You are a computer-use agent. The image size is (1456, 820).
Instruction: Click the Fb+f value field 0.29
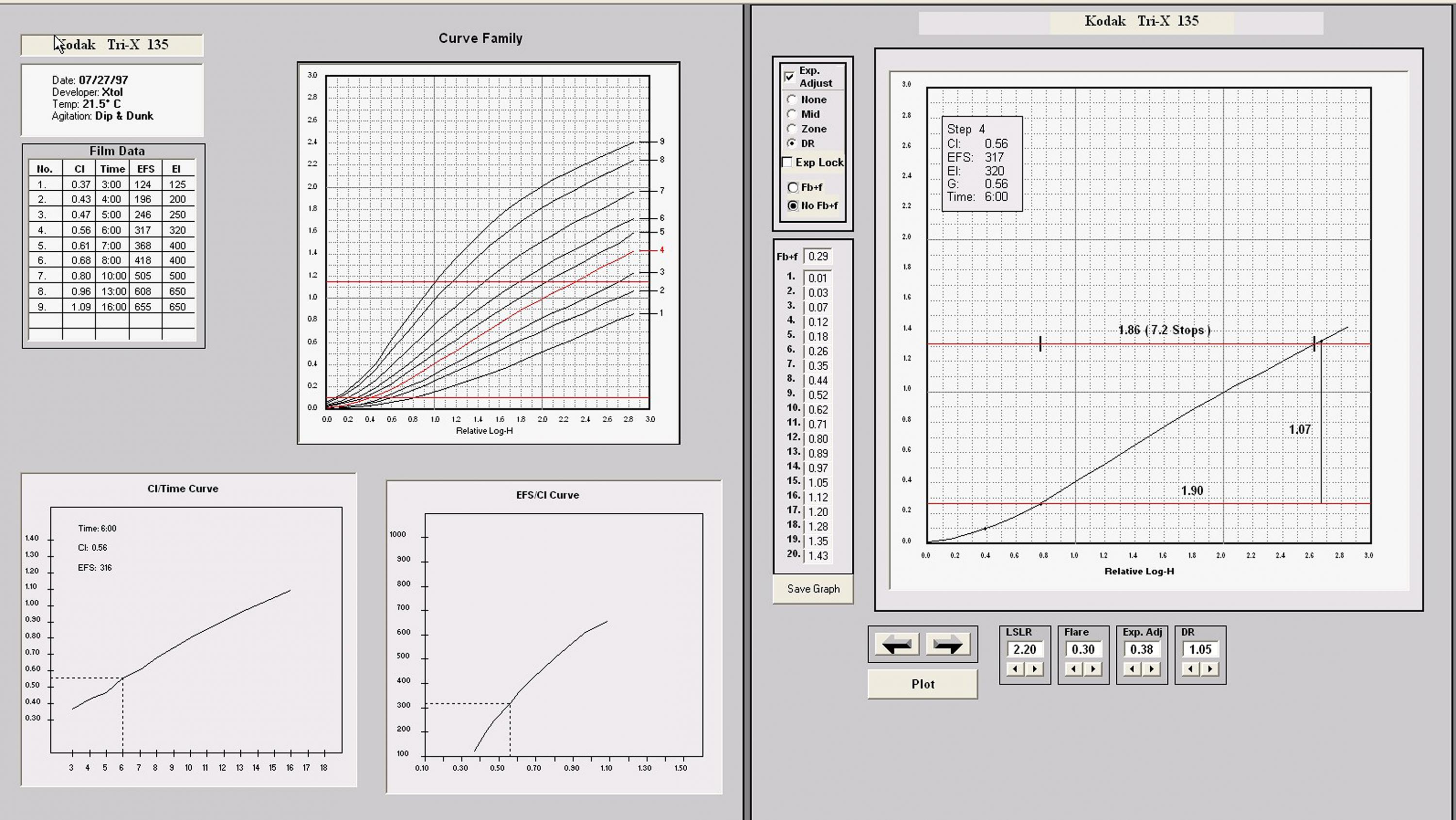click(817, 257)
